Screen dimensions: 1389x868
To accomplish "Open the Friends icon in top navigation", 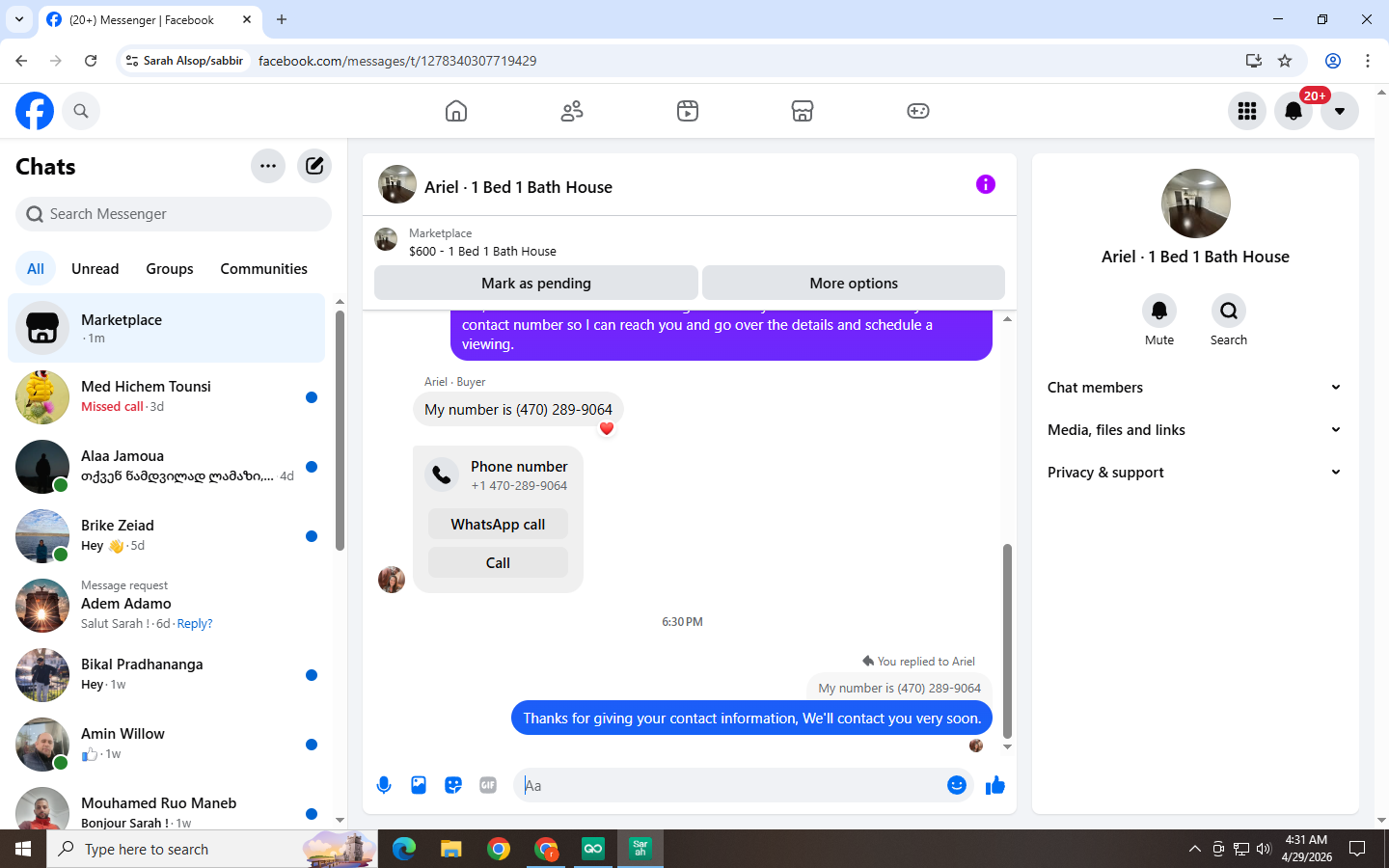I will click(572, 111).
